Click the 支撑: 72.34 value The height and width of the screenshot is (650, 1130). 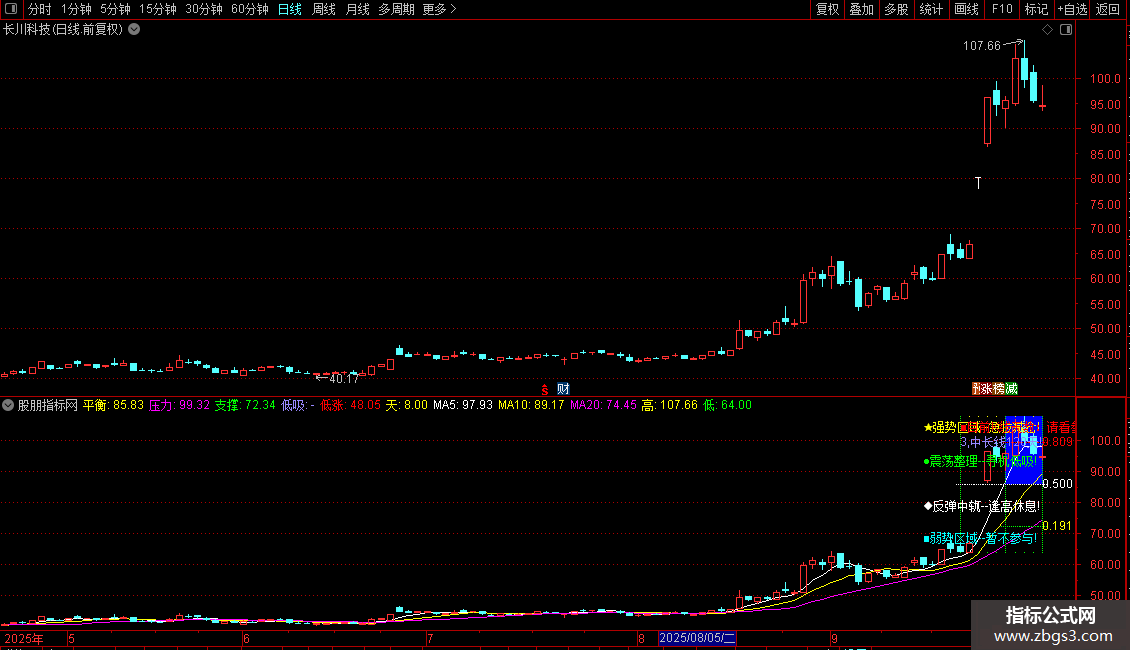245,405
